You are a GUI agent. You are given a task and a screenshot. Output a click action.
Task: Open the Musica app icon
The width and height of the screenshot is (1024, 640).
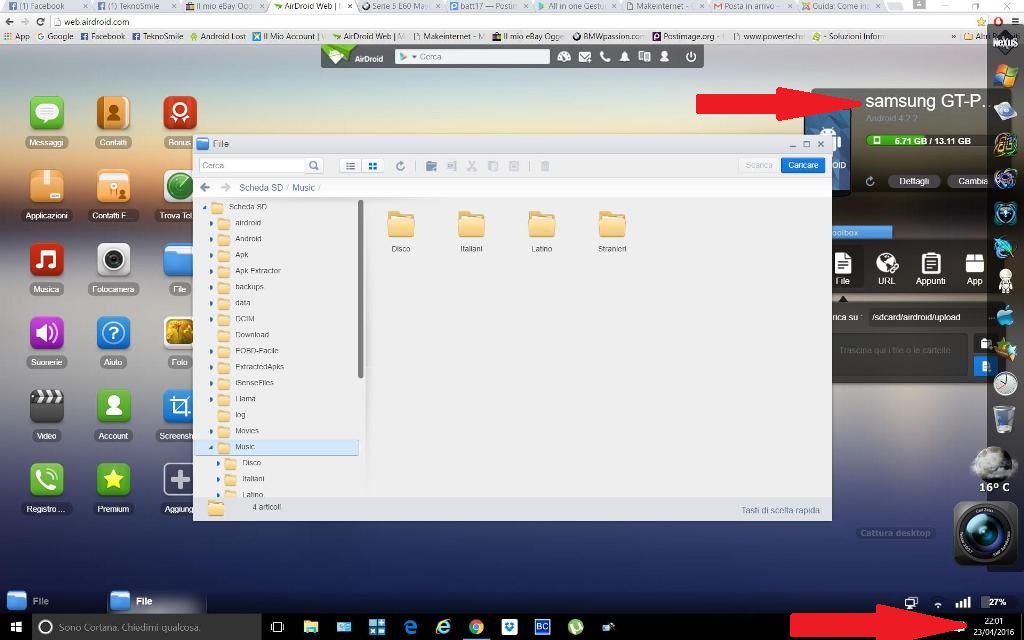point(46,261)
